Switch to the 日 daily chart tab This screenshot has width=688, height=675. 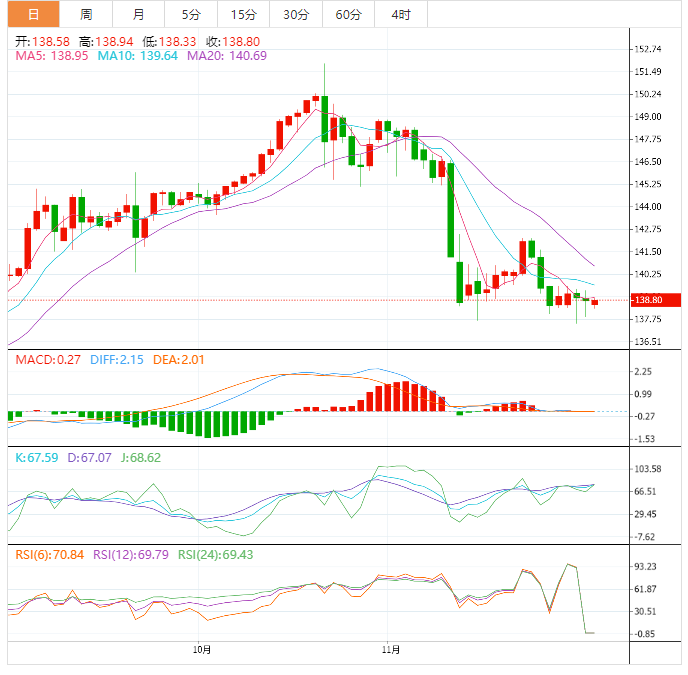(34, 14)
